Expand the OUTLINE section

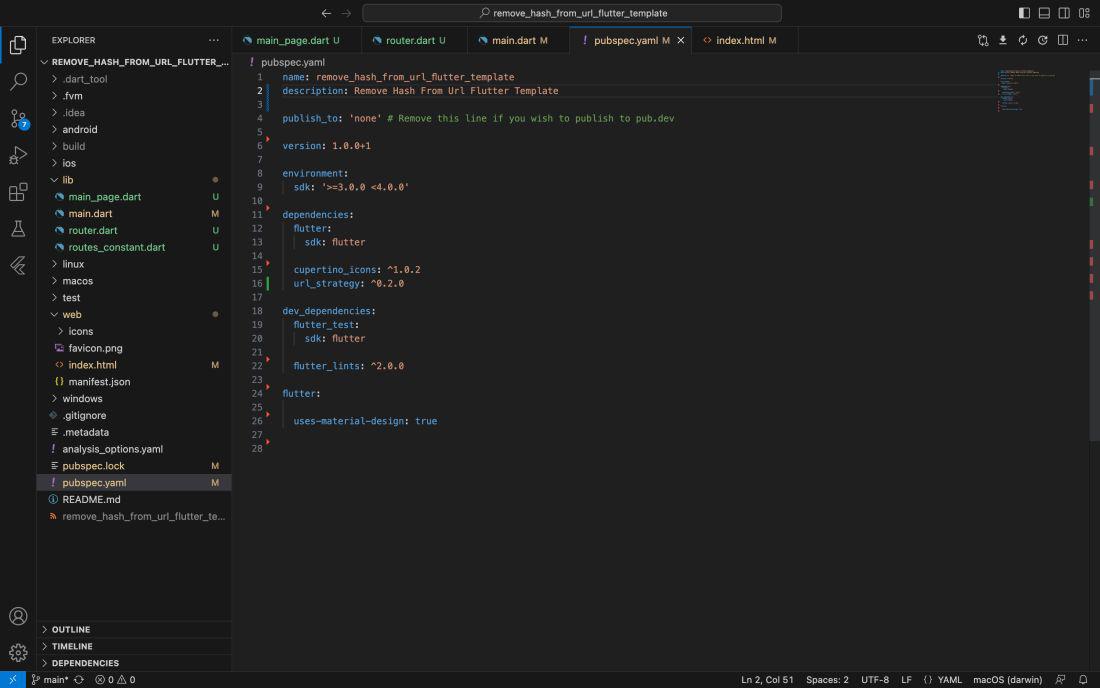71,629
